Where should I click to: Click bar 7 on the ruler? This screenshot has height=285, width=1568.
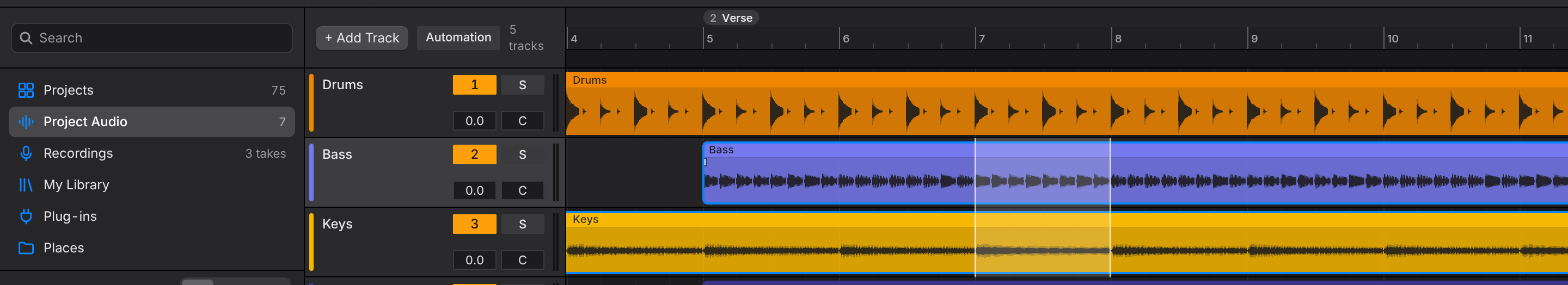[x=982, y=38]
